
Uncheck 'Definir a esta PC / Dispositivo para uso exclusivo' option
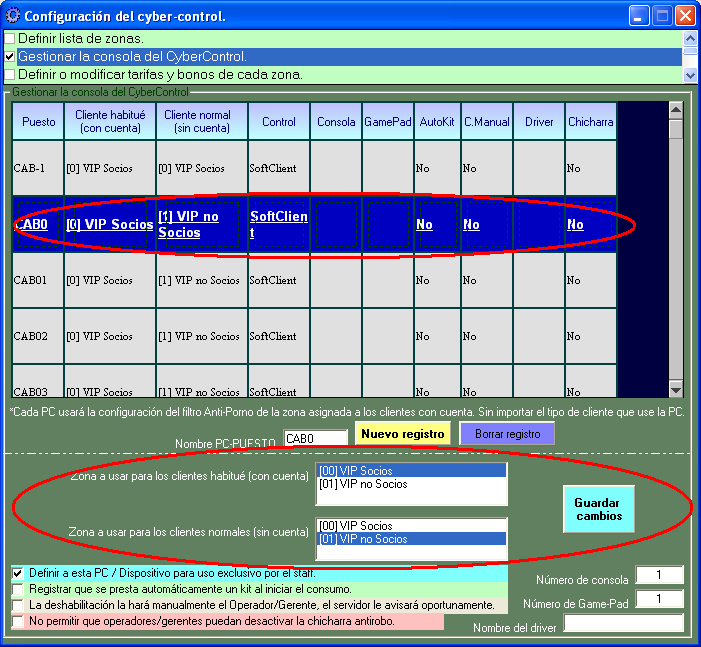18,573
